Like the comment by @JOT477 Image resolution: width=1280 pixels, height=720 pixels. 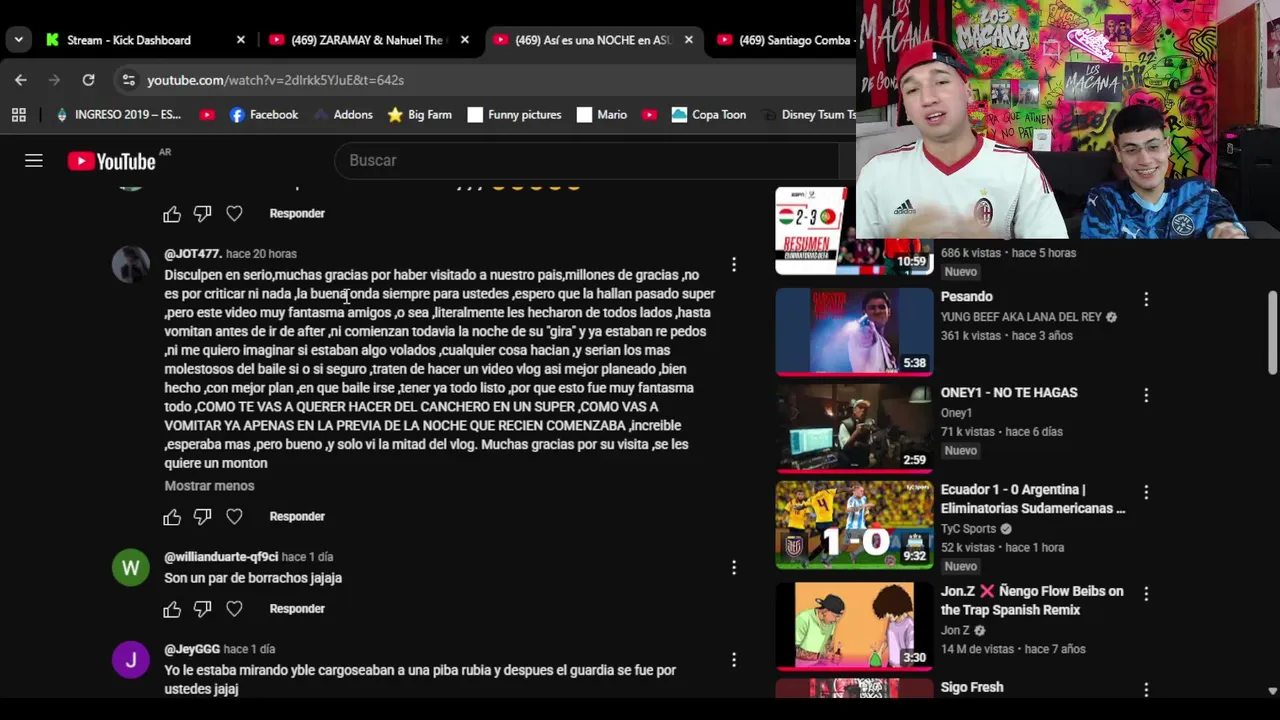[172, 517]
